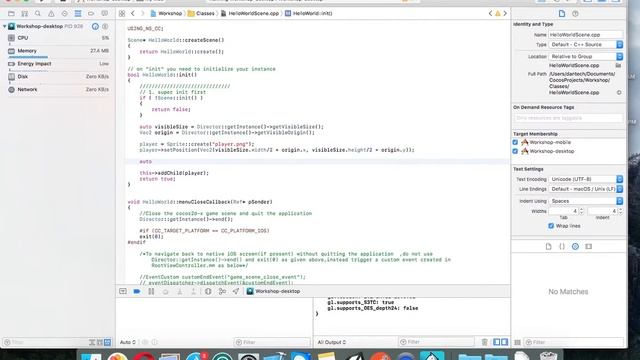The width and height of the screenshot is (640, 360).
Task: Select Network gauge row
Action: pos(58,89)
